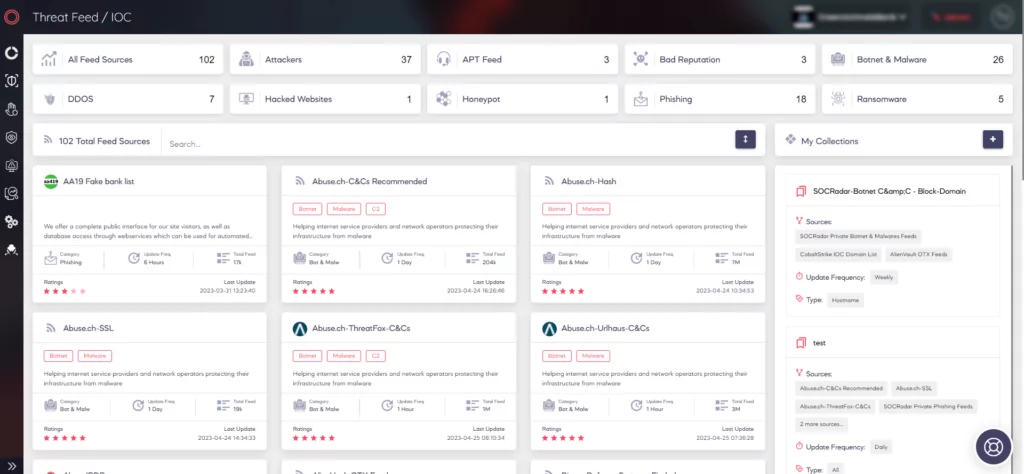Screen dimensions: 1024x474
Task: Click star rating on AA19 Fake bank list
Action: (x=65, y=291)
